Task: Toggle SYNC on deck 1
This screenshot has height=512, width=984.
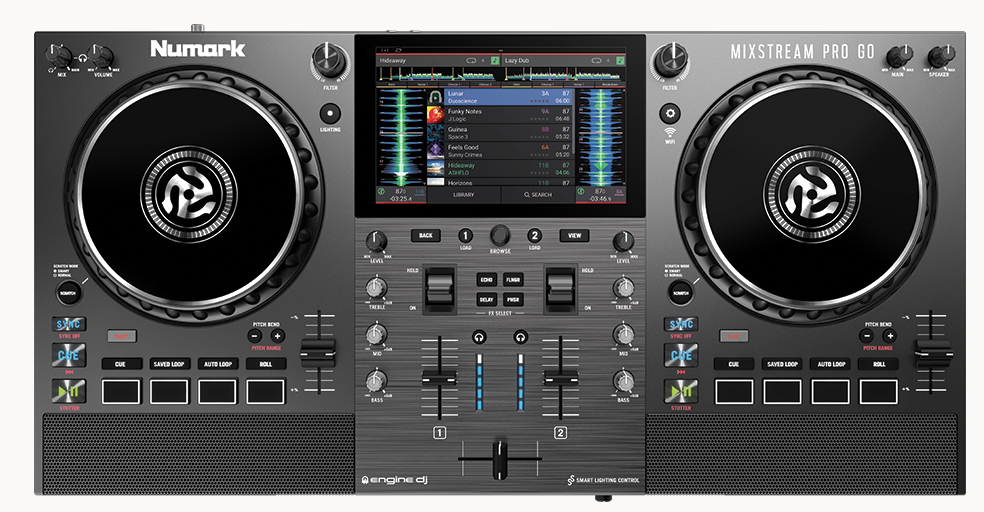Action: [68, 324]
